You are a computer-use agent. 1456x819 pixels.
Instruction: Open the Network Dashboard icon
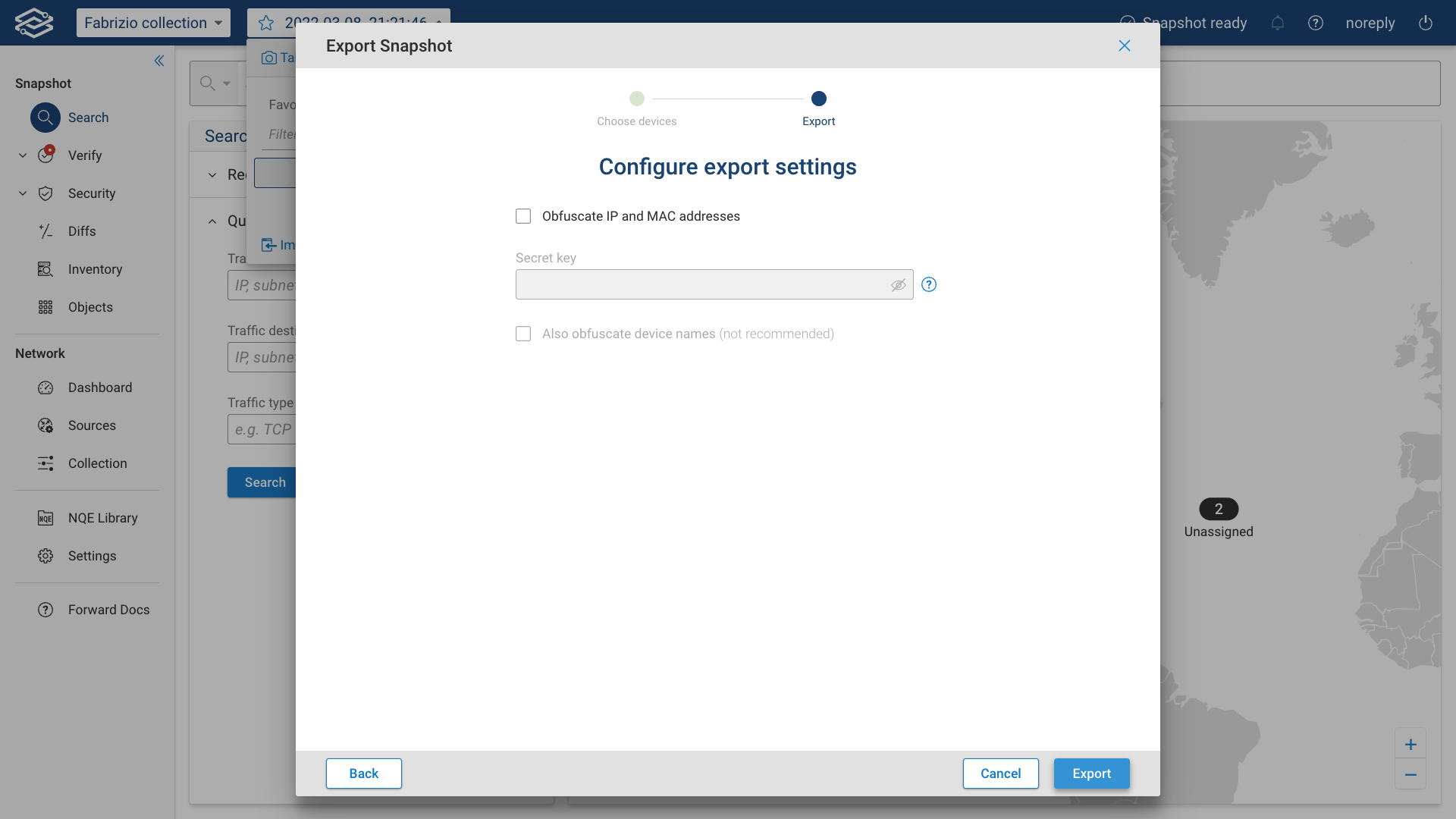pos(45,388)
